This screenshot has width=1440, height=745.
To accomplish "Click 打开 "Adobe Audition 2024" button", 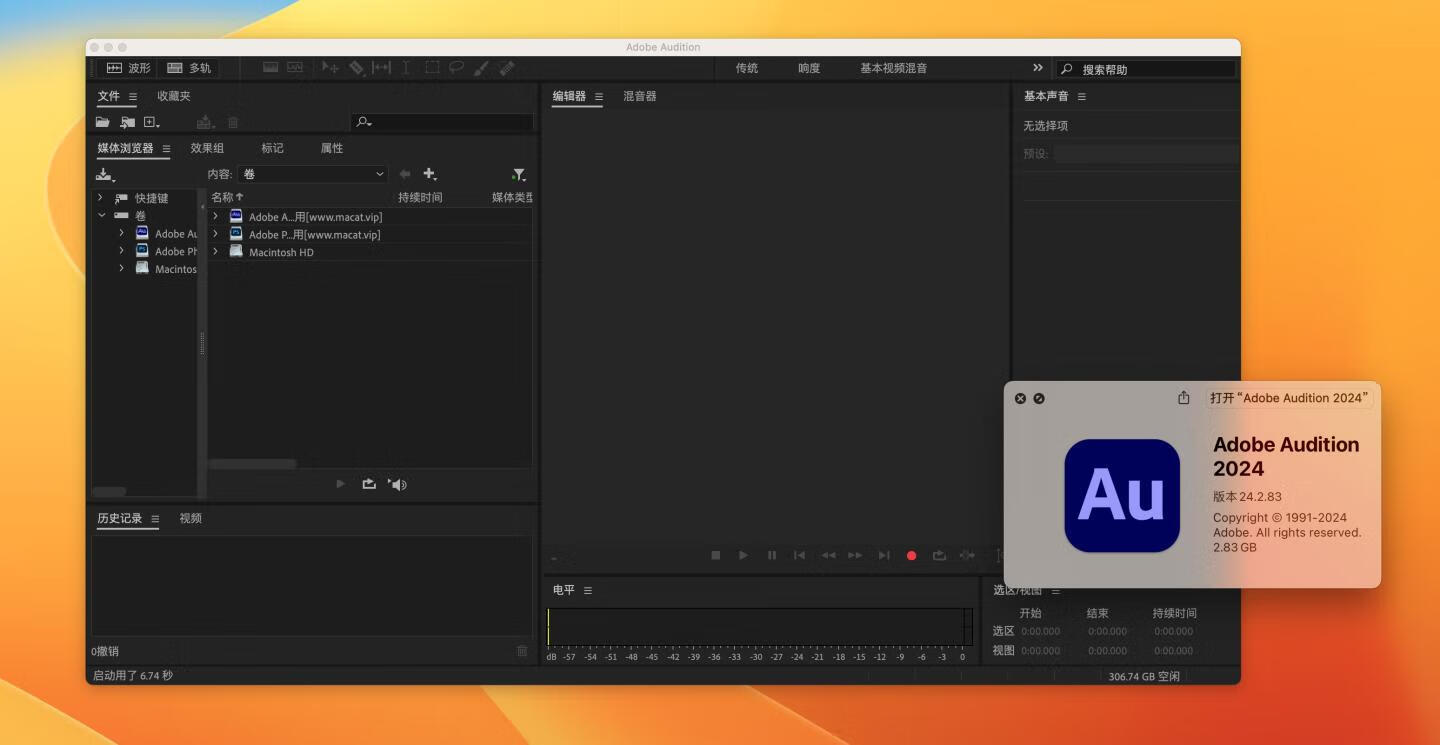I will [1289, 398].
